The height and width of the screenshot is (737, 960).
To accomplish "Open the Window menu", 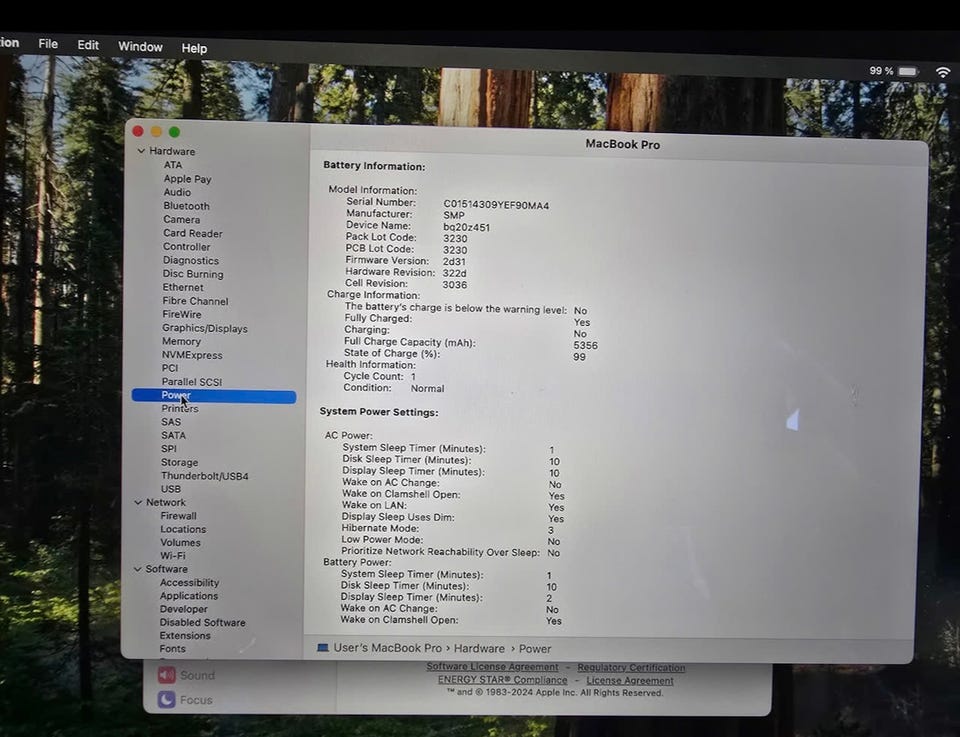I will point(140,47).
